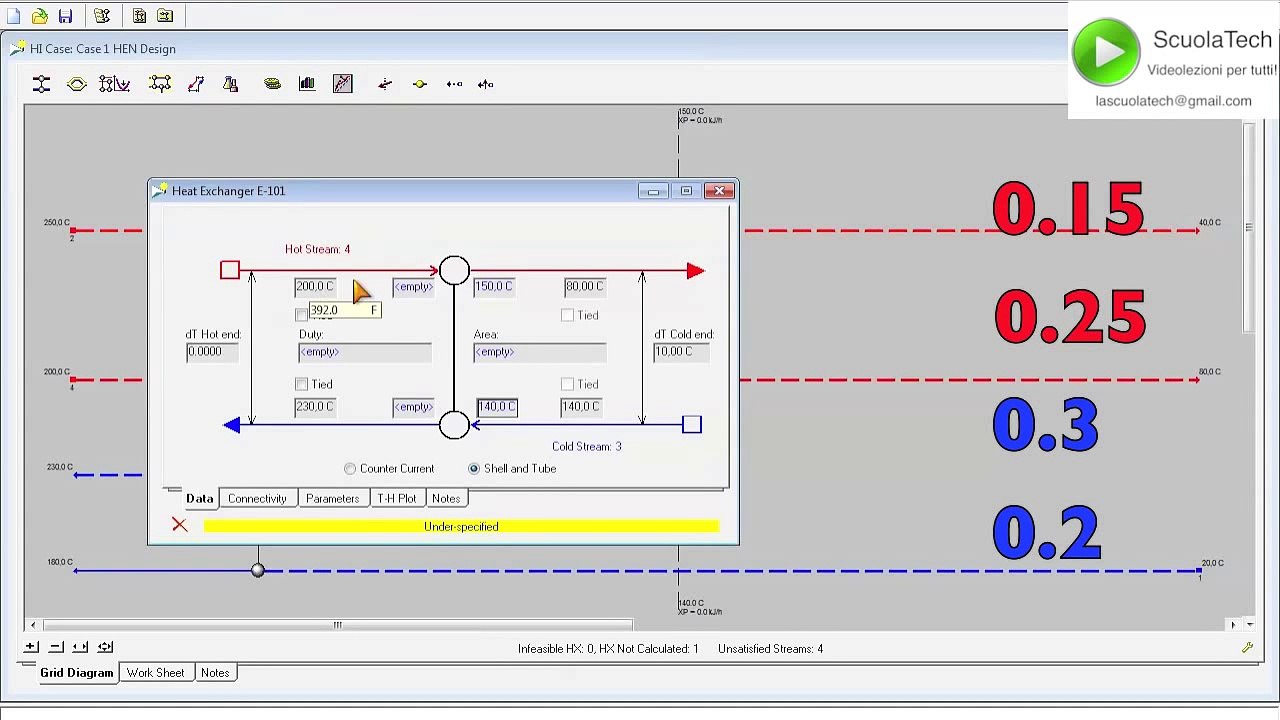
Task: Tick the hot inlet Tied checkbox under 200.0 C
Action: click(301, 315)
